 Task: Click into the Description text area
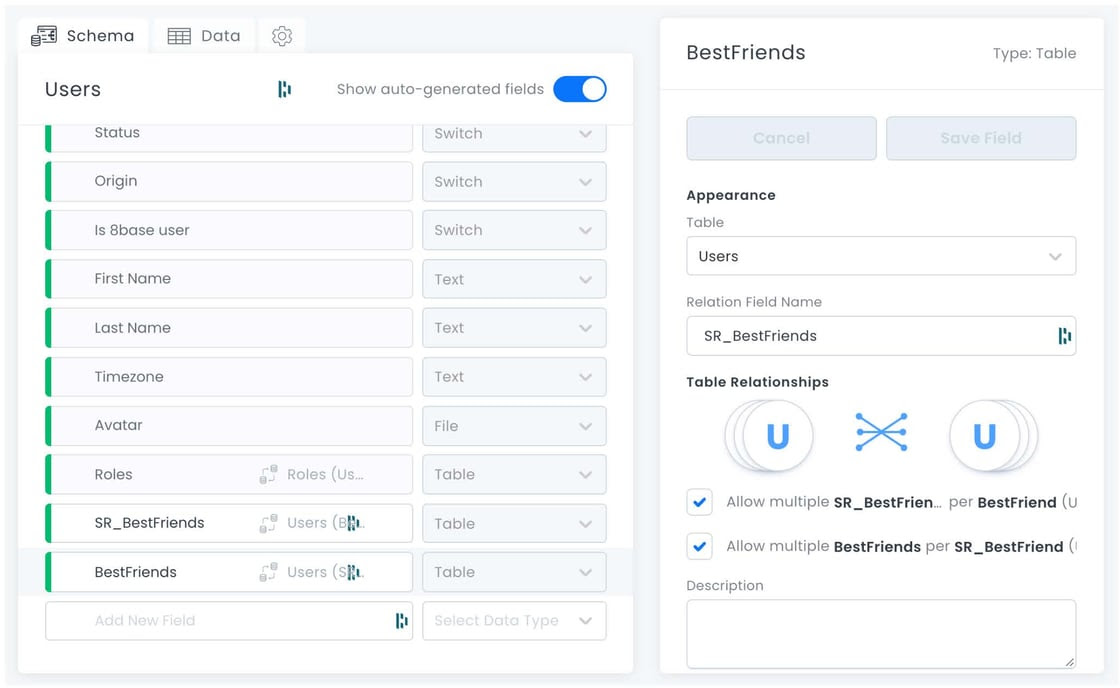click(881, 634)
